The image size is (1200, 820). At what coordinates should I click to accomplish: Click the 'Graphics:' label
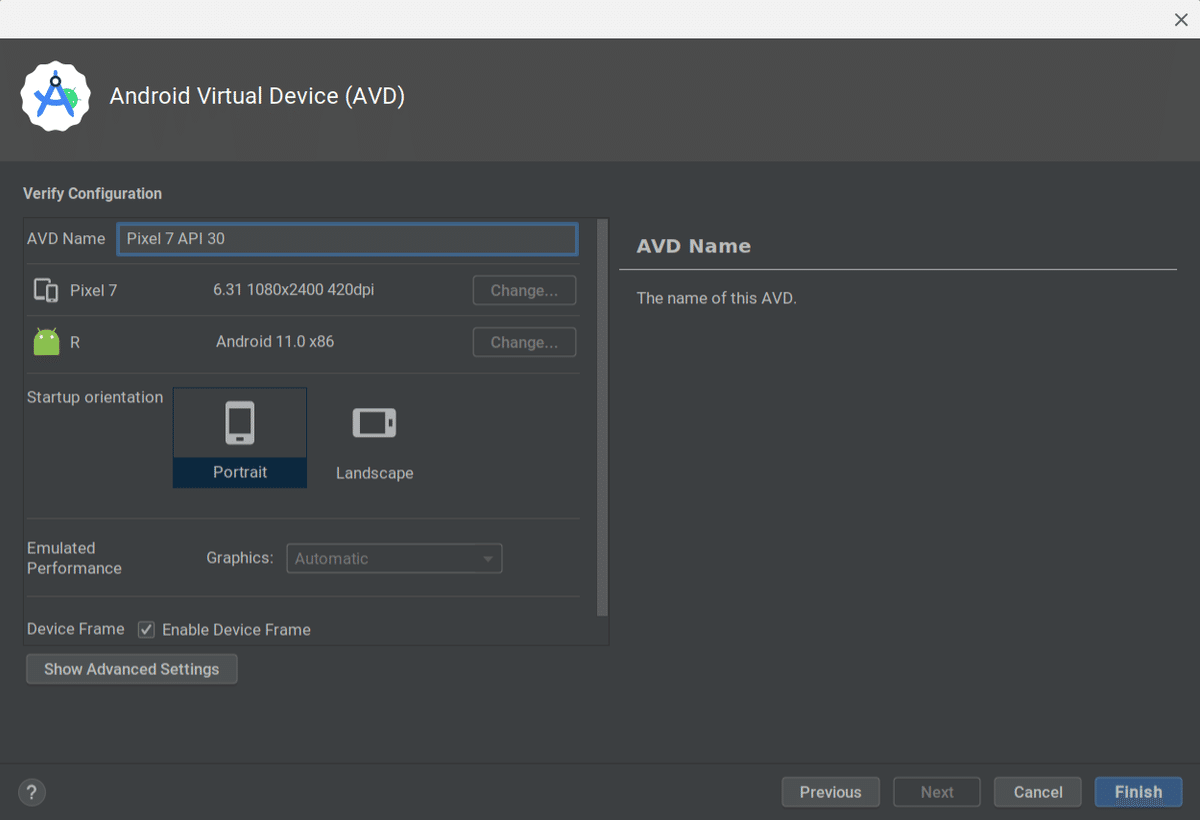point(239,558)
